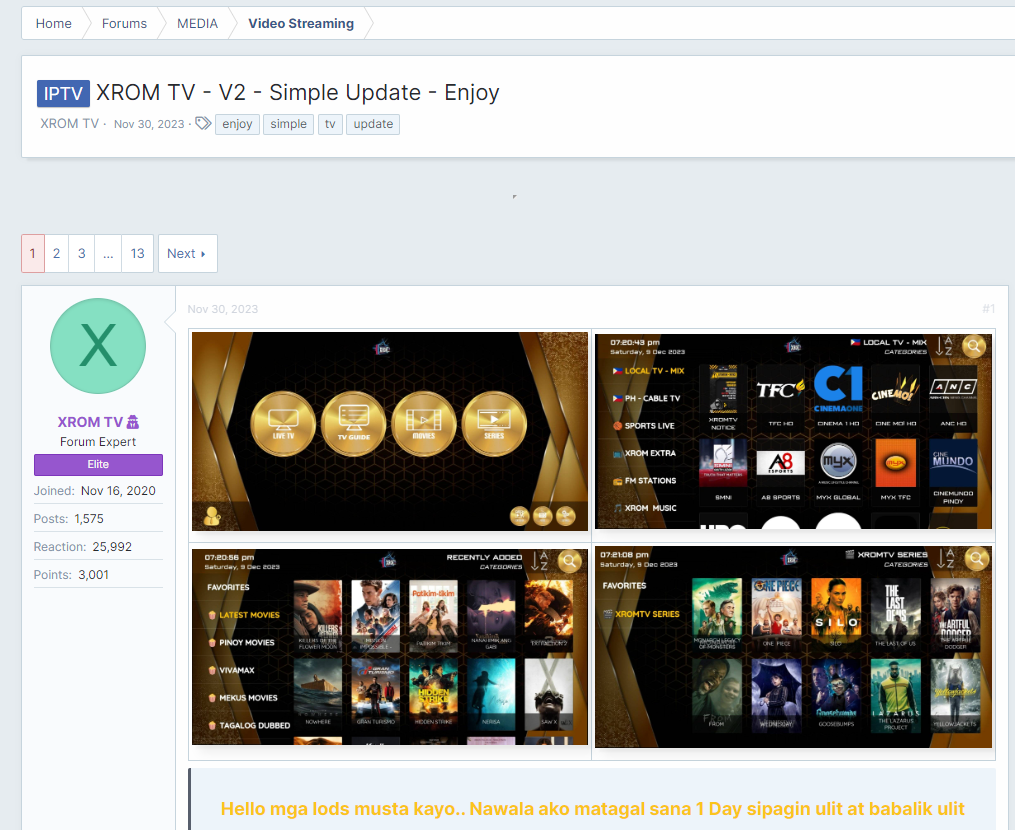Select the 'simple' tag
This screenshot has height=830, width=1015.
click(x=288, y=124)
